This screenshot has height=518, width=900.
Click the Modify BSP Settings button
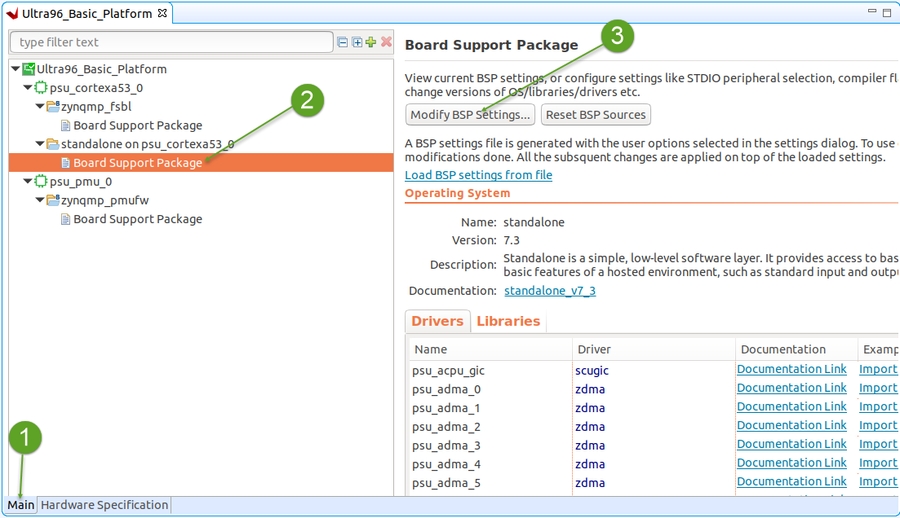(470, 115)
